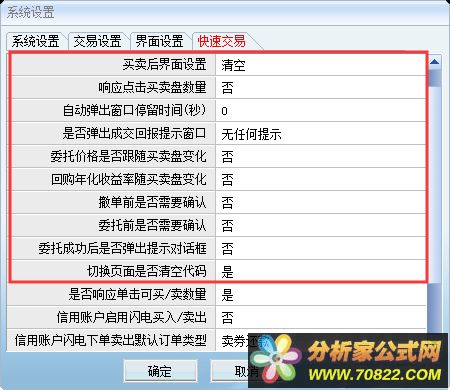
Task: Open the 卖券还款 order type value
Action: tap(321, 340)
